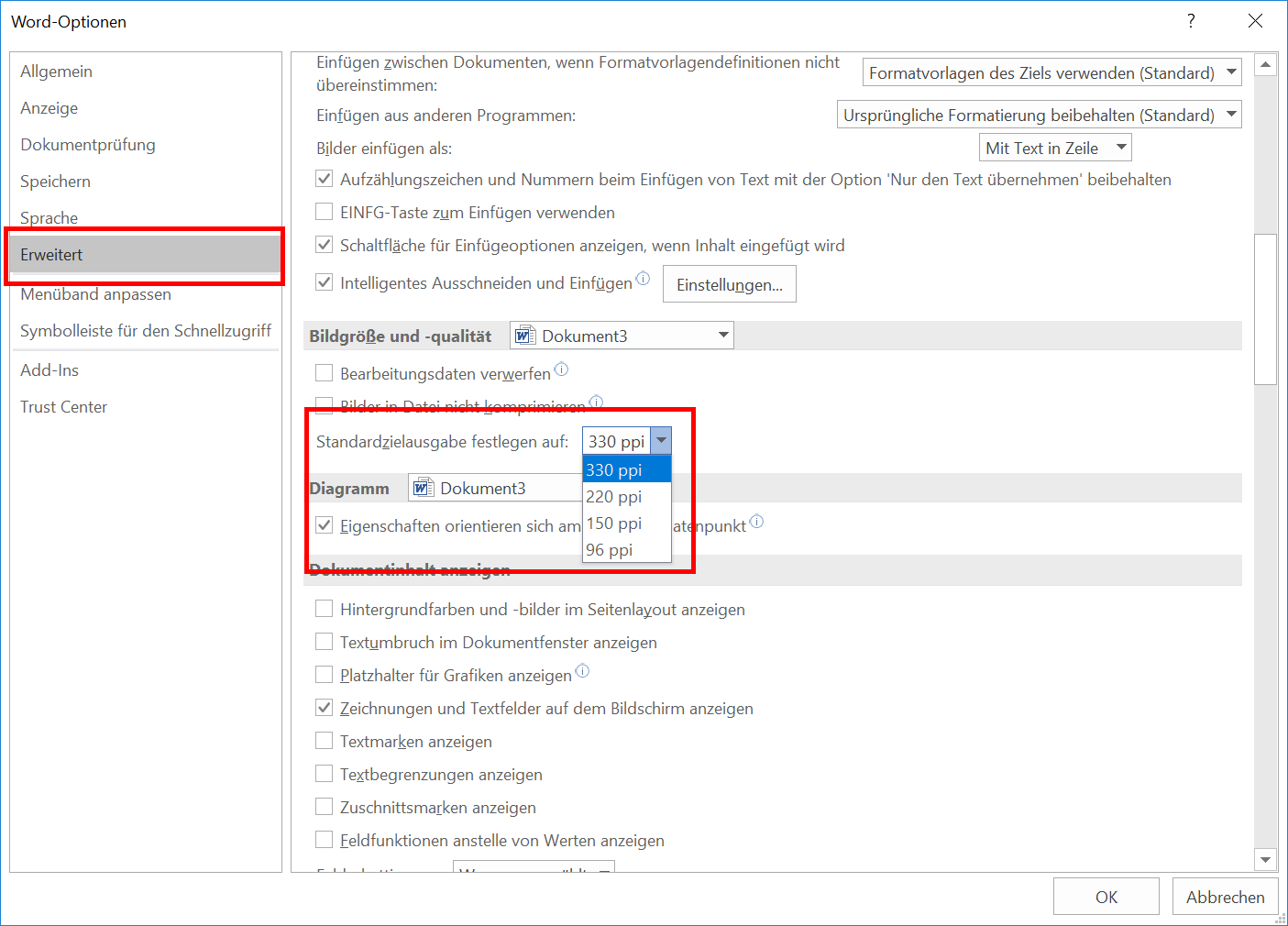Select 330 ppi in the dropdown list
The height and width of the screenshot is (926, 1288).
(x=627, y=469)
